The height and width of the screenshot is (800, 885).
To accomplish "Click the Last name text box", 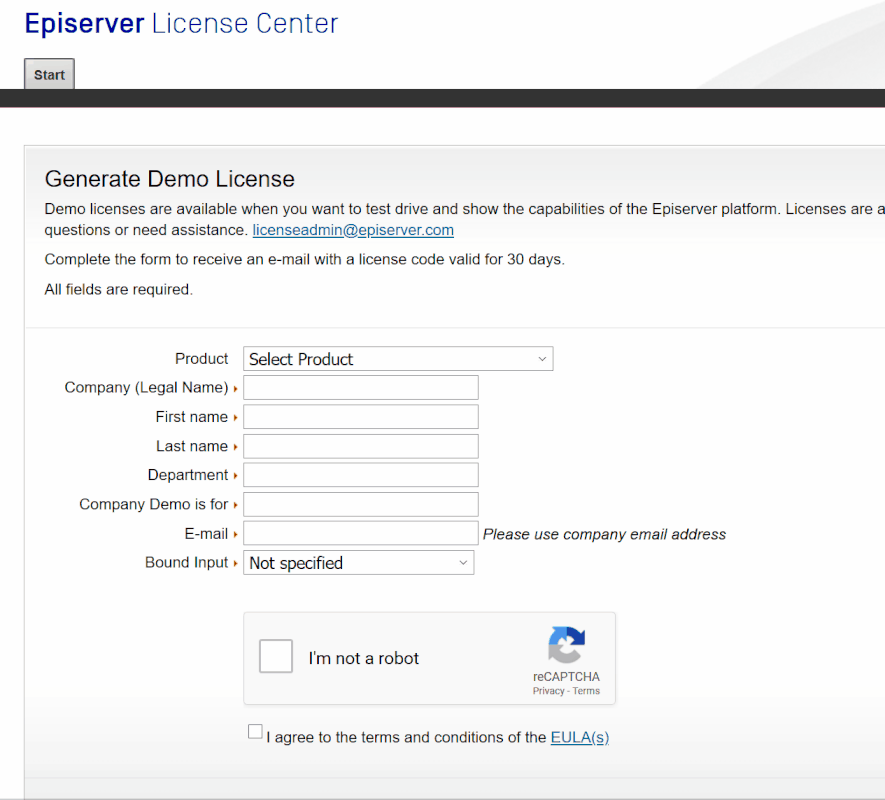I will (x=361, y=446).
